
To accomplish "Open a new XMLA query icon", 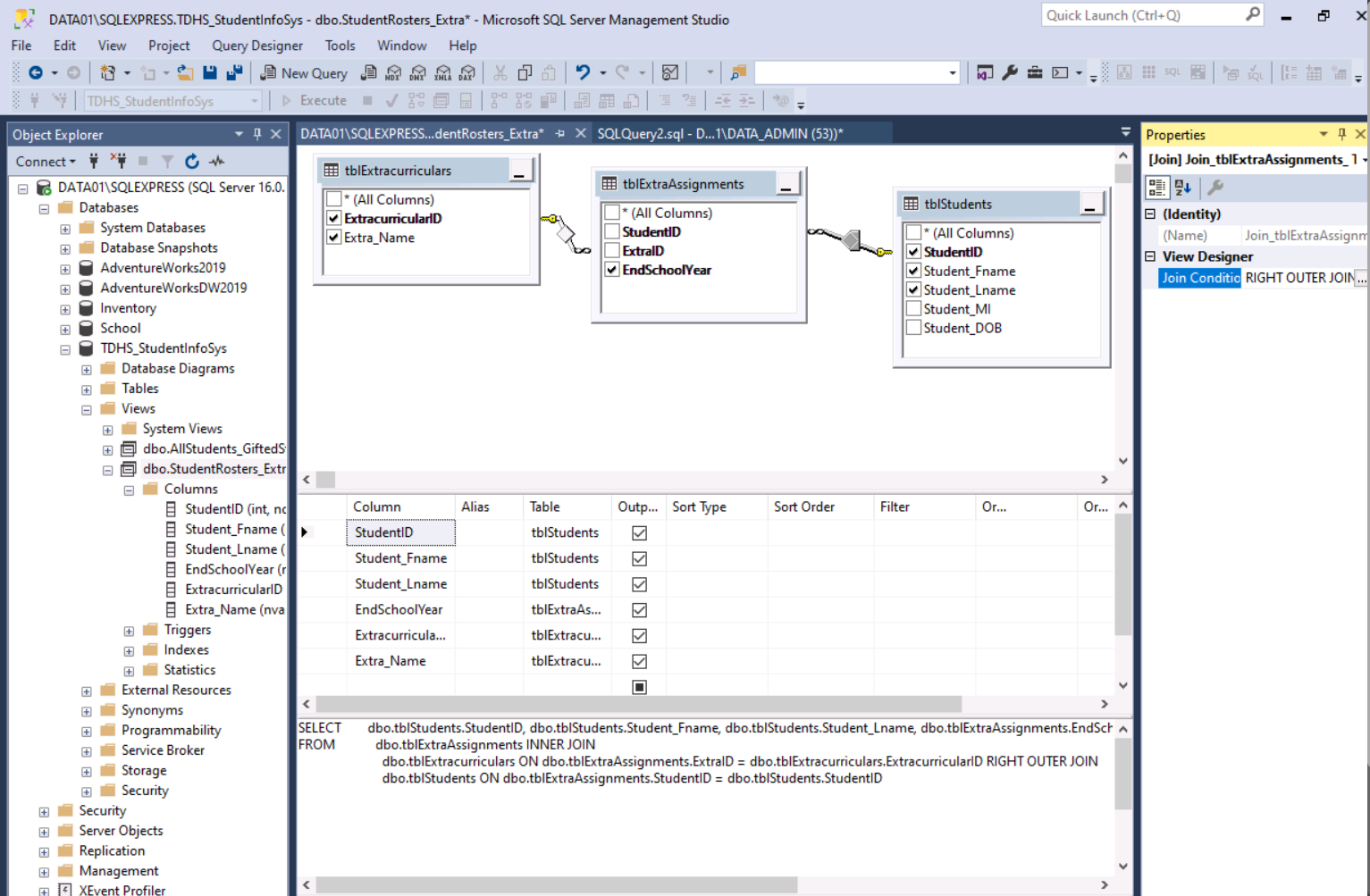I will [443, 73].
